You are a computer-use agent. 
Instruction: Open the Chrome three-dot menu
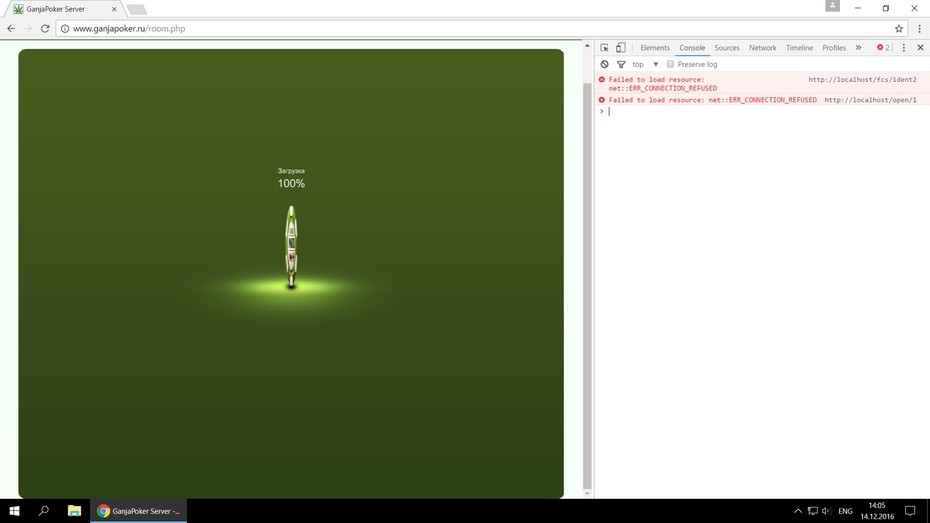[919, 28]
